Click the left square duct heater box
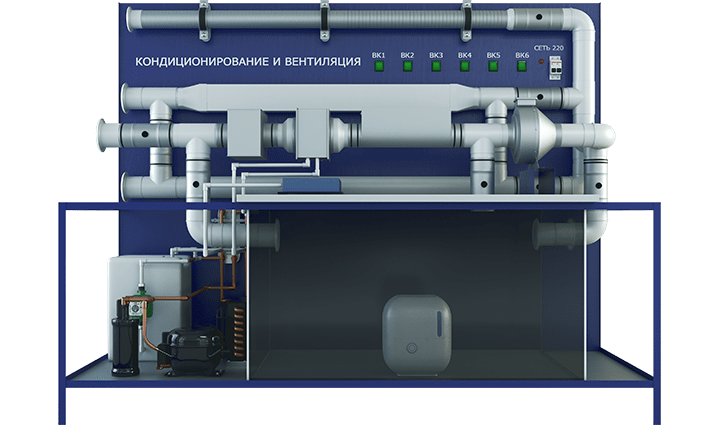 pos(243,131)
